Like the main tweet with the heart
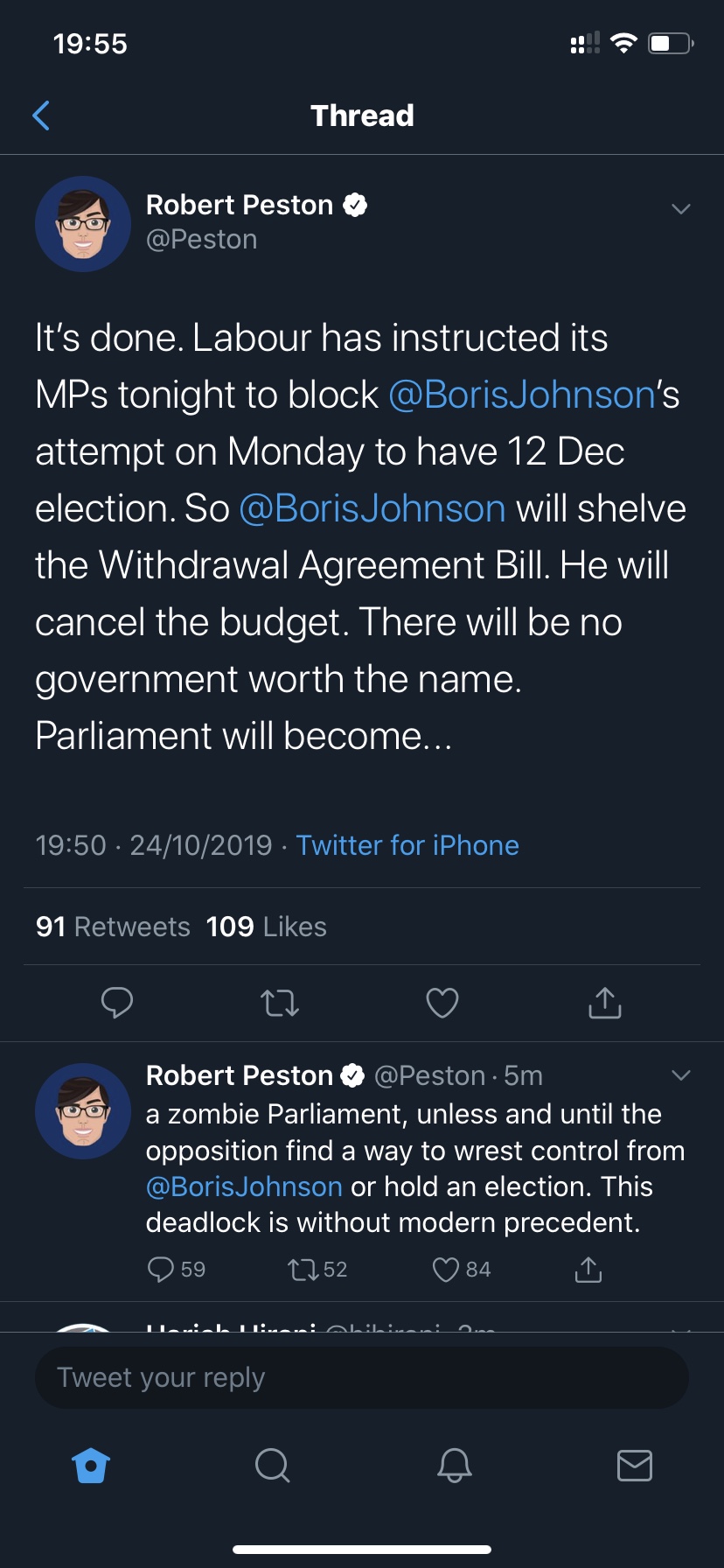Image resolution: width=724 pixels, height=1568 pixels. tap(442, 1003)
